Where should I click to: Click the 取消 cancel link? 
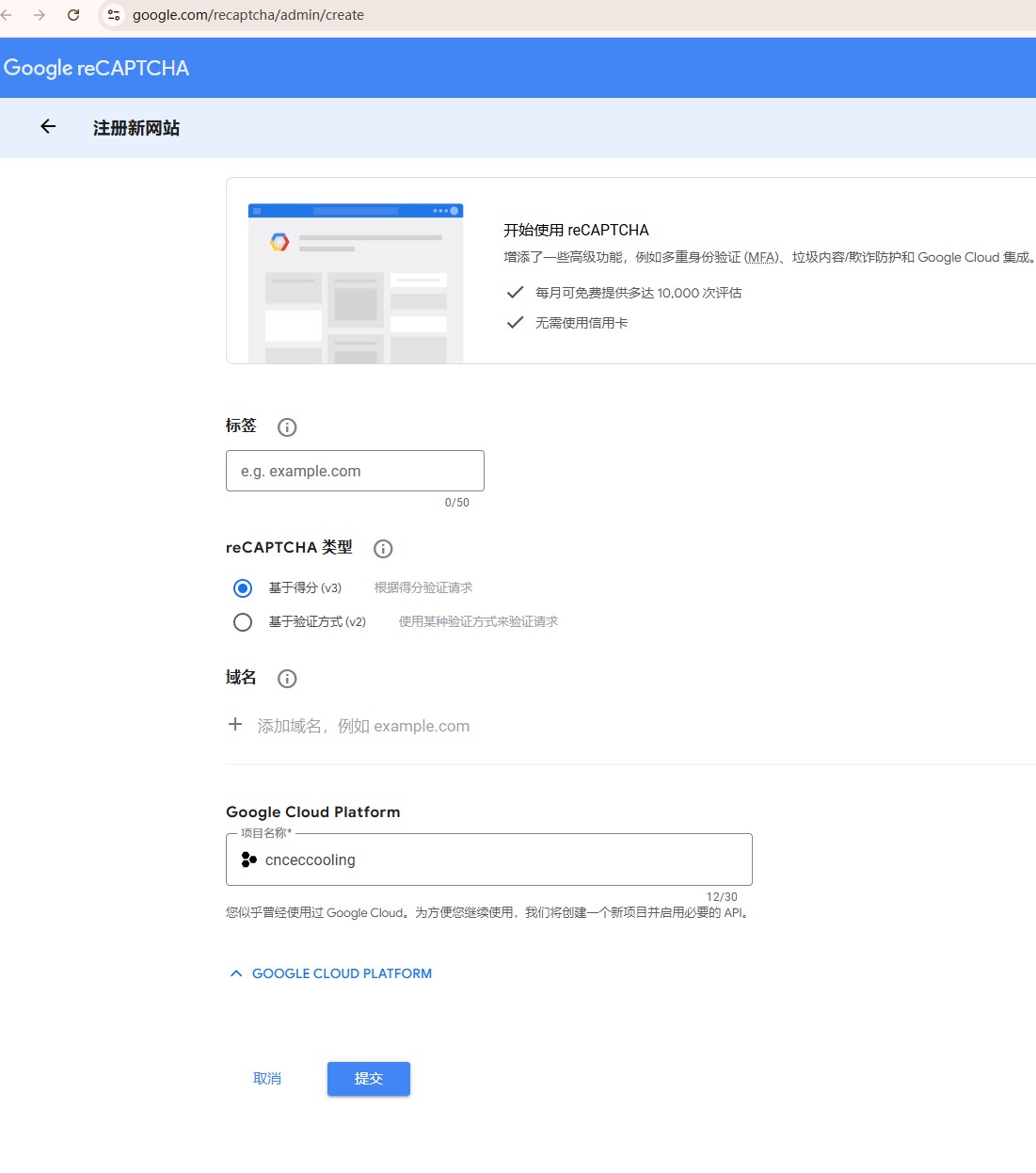pyautogui.click(x=267, y=1078)
